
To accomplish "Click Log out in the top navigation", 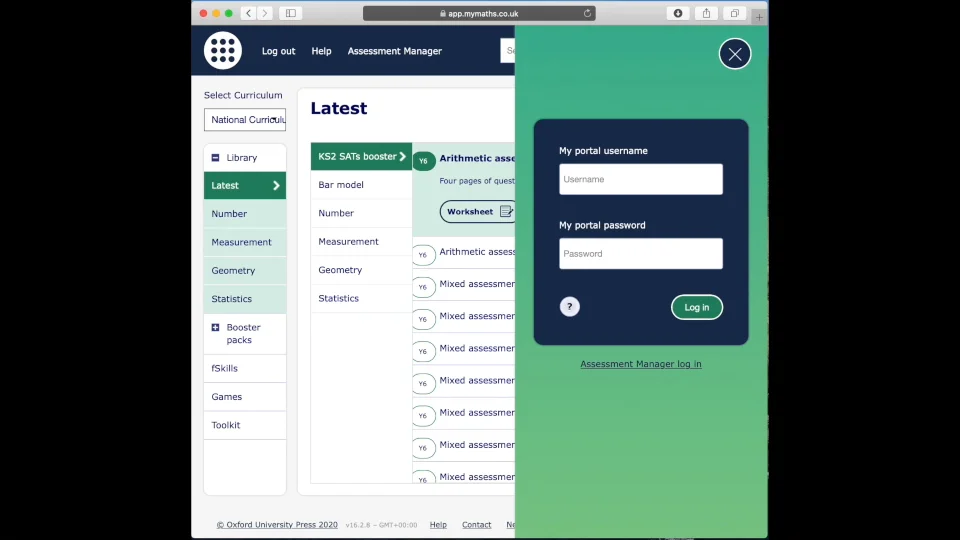I will (279, 51).
